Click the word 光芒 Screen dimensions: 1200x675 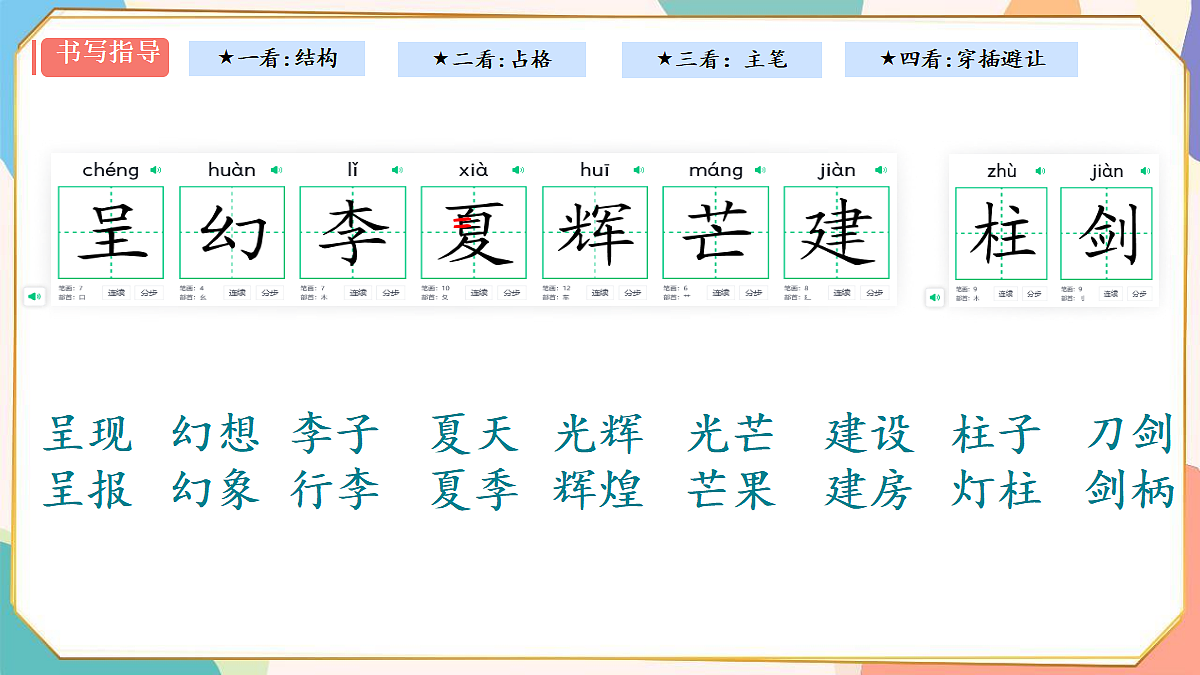[731, 434]
